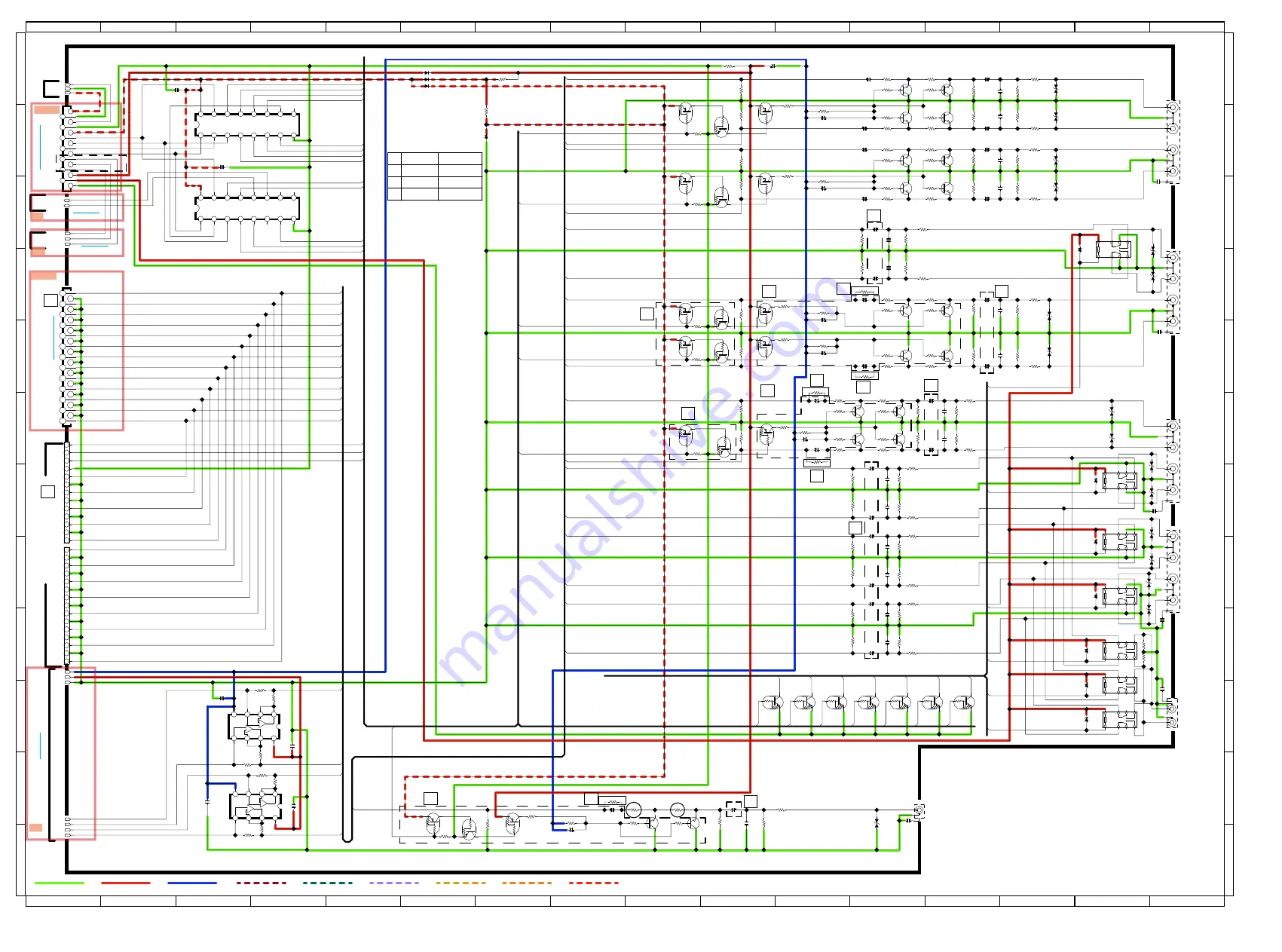Select the dark maroon dashed legend line

point(262,883)
